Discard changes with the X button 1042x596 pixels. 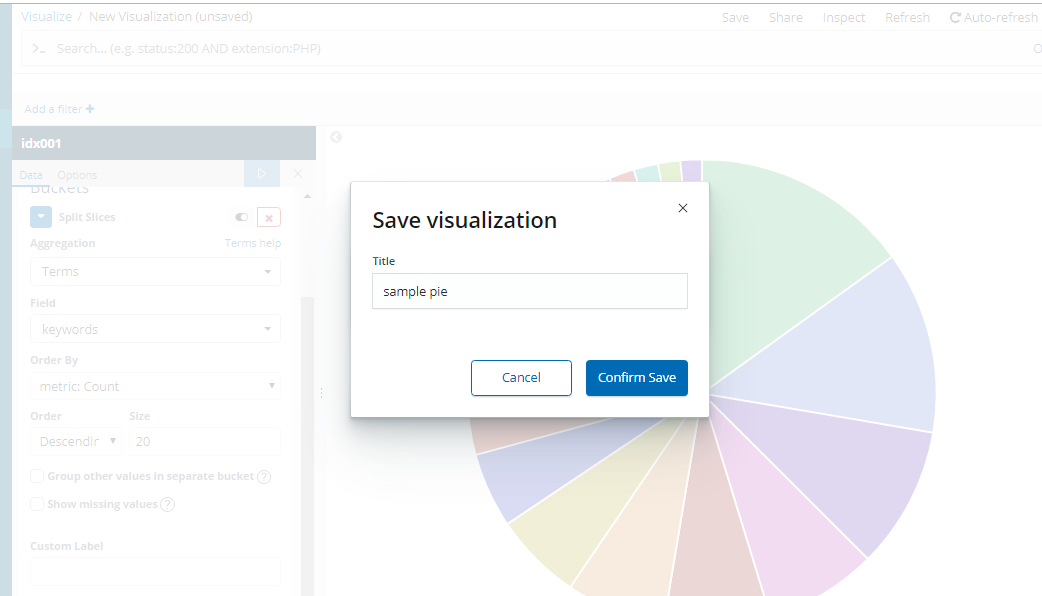click(298, 173)
